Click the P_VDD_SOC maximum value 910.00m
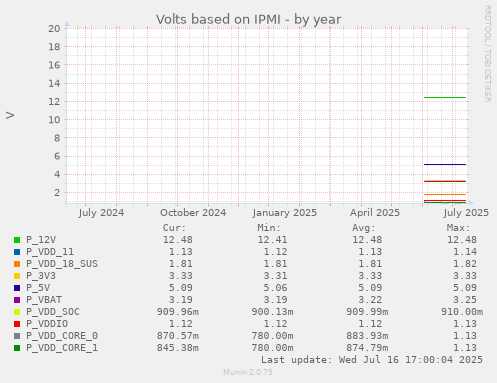 tap(462, 312)
